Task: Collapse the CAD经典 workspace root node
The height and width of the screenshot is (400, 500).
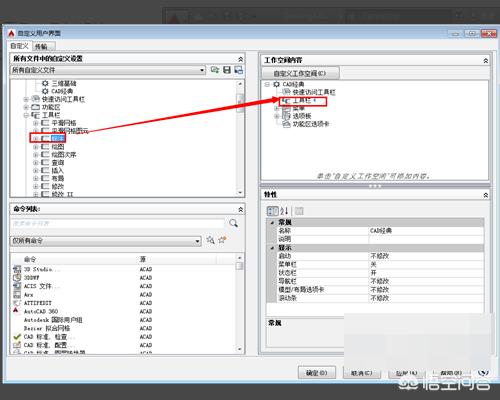Action: (267, 84)
